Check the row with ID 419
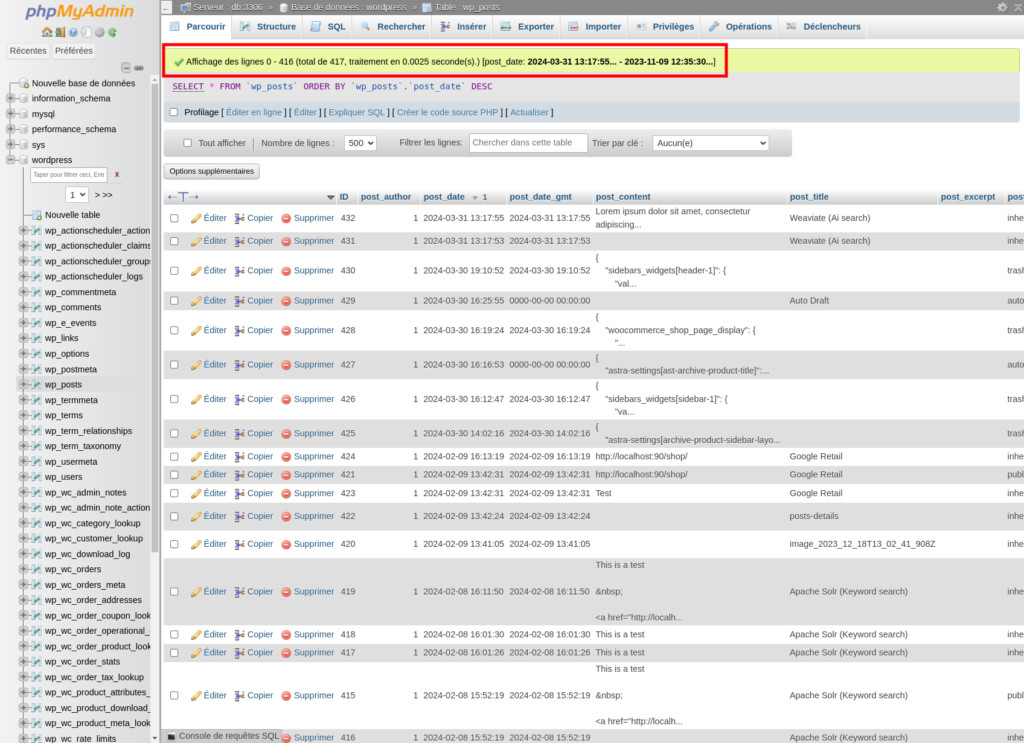 click(x=174, y=592)
